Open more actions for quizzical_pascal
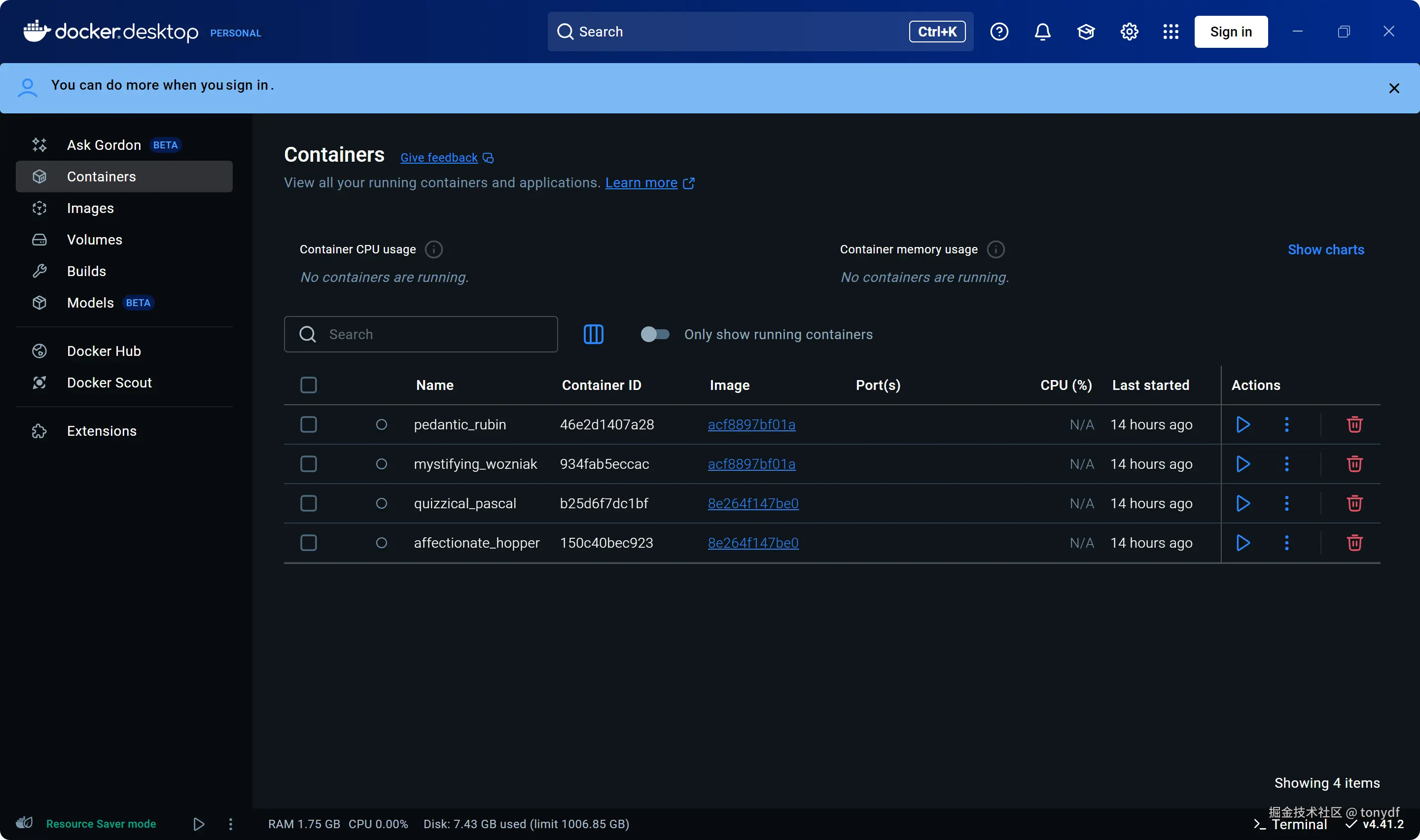 (1286, 503)
